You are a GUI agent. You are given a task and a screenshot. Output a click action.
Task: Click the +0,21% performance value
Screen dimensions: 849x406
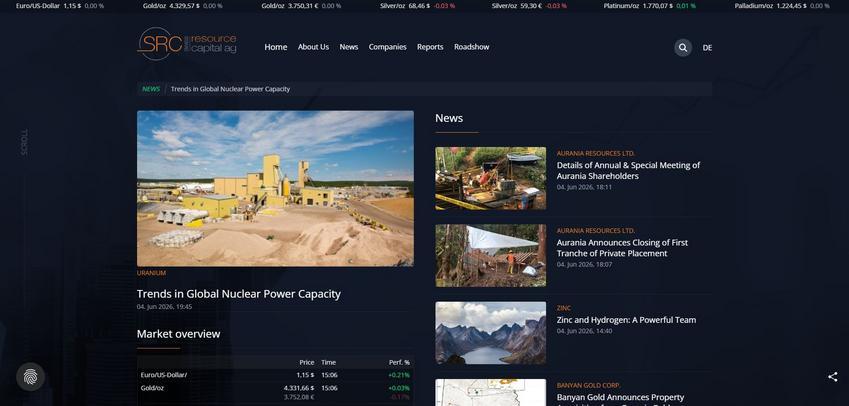coord(399,375)
